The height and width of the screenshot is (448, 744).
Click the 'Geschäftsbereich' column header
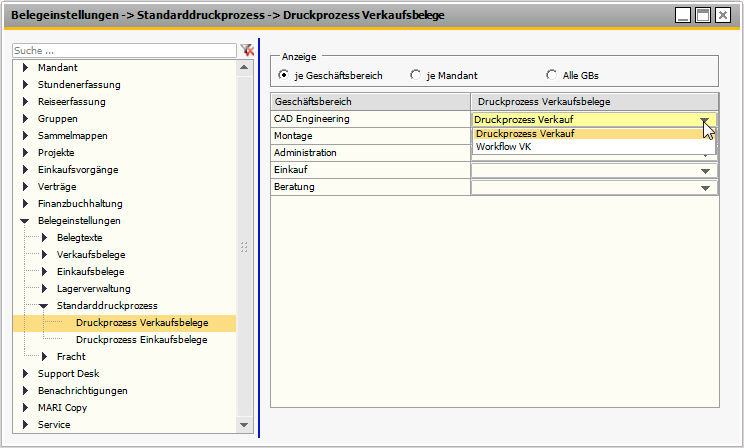tap(370, 102)
